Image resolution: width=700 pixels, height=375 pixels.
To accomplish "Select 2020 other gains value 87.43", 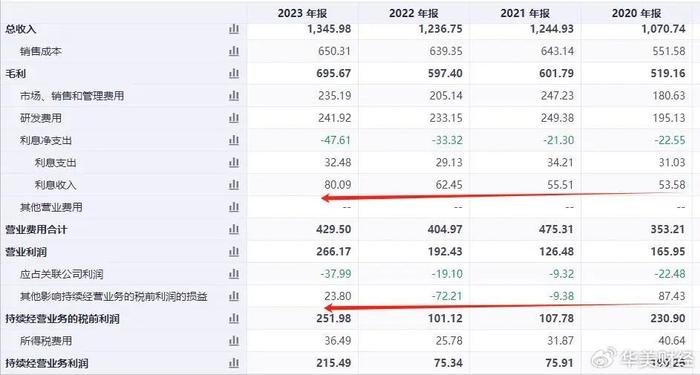I will point(672,296).
